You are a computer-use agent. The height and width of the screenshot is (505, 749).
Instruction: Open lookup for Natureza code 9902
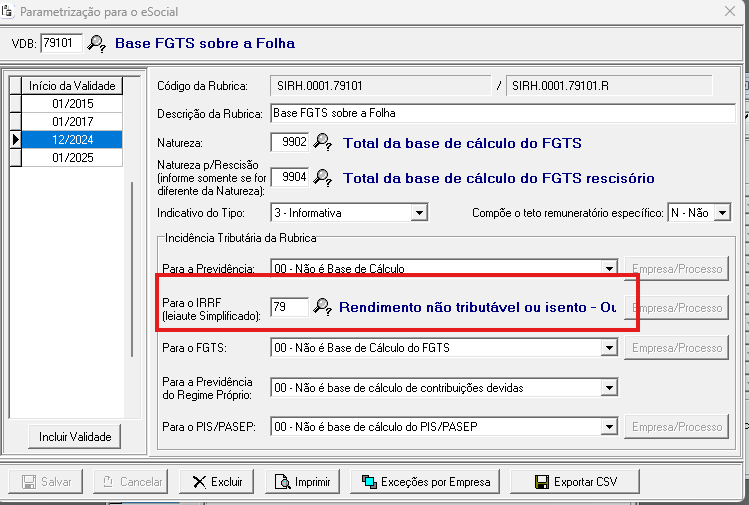click(x=322, y=143)
